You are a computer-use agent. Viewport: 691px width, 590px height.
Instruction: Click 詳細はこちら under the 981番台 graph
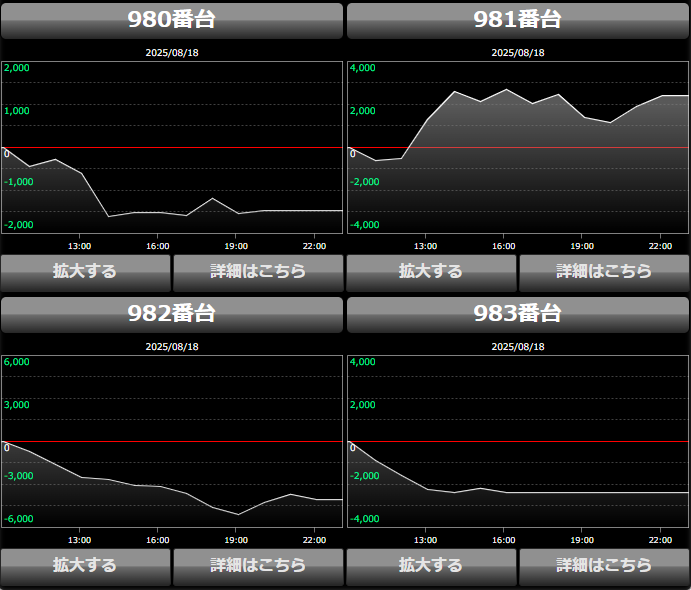click(604, 273)
